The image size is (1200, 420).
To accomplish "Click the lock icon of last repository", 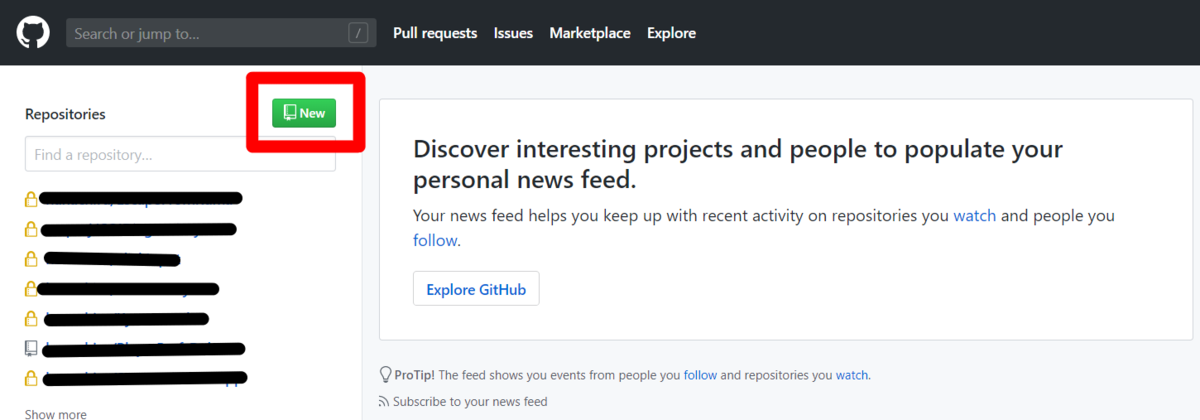I will pyautogui.click(x=31, y=379).
